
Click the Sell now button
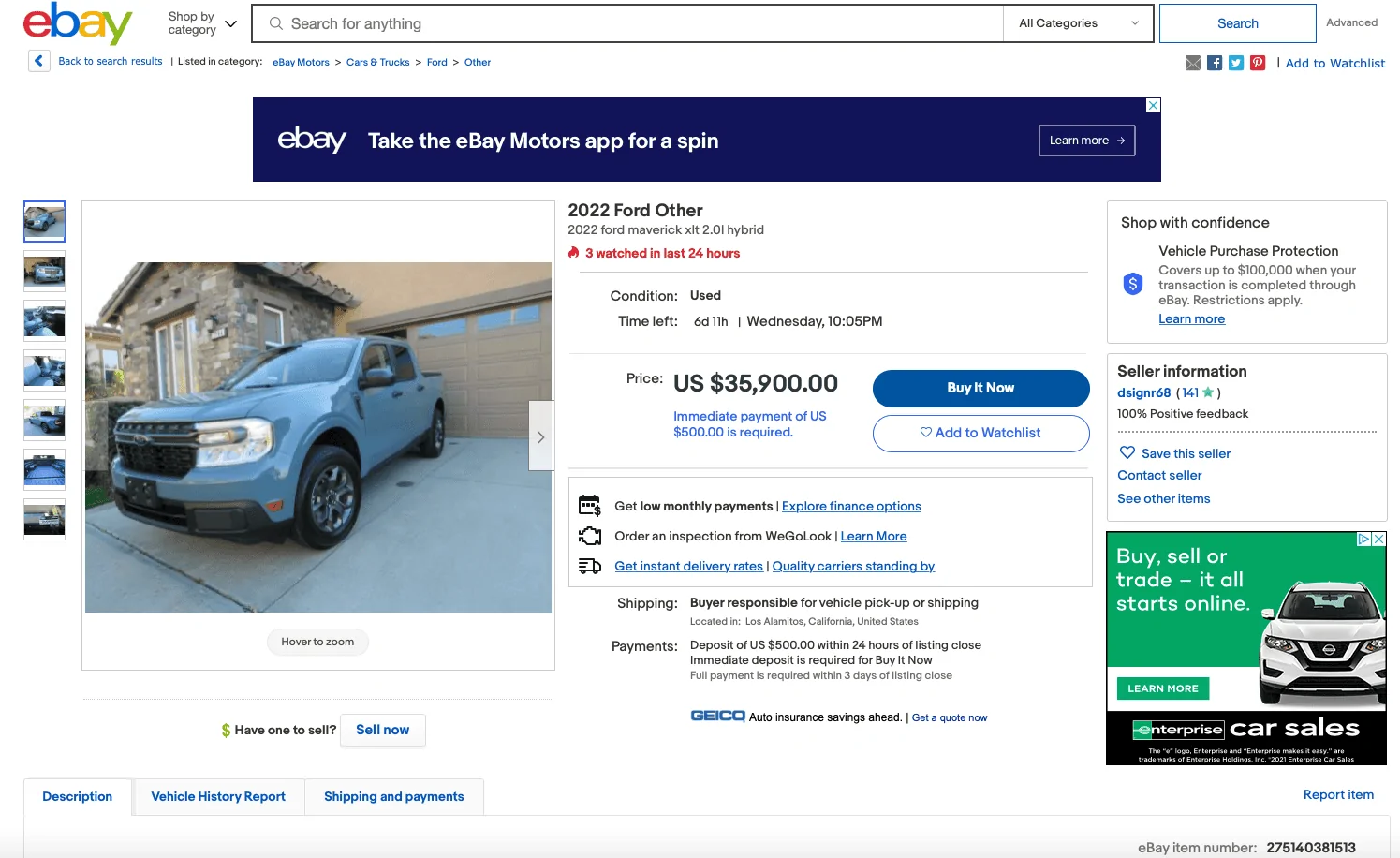(382, 730)
